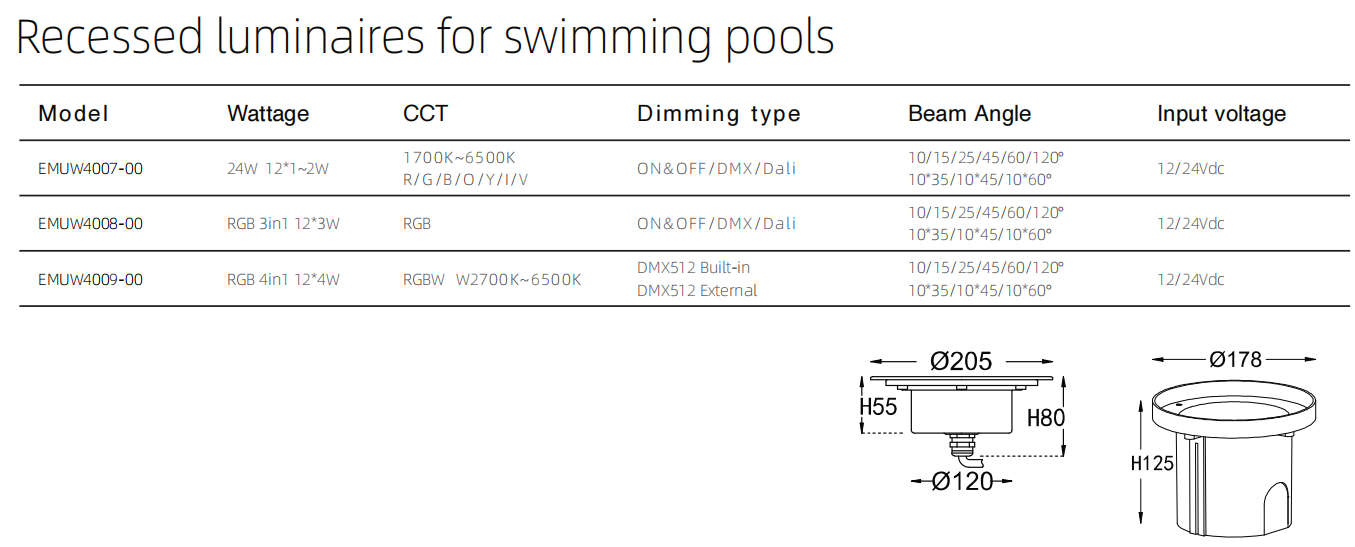Click the Ø205 dimension label
This screenshot has width=1355, height=547.
(961, 361)
